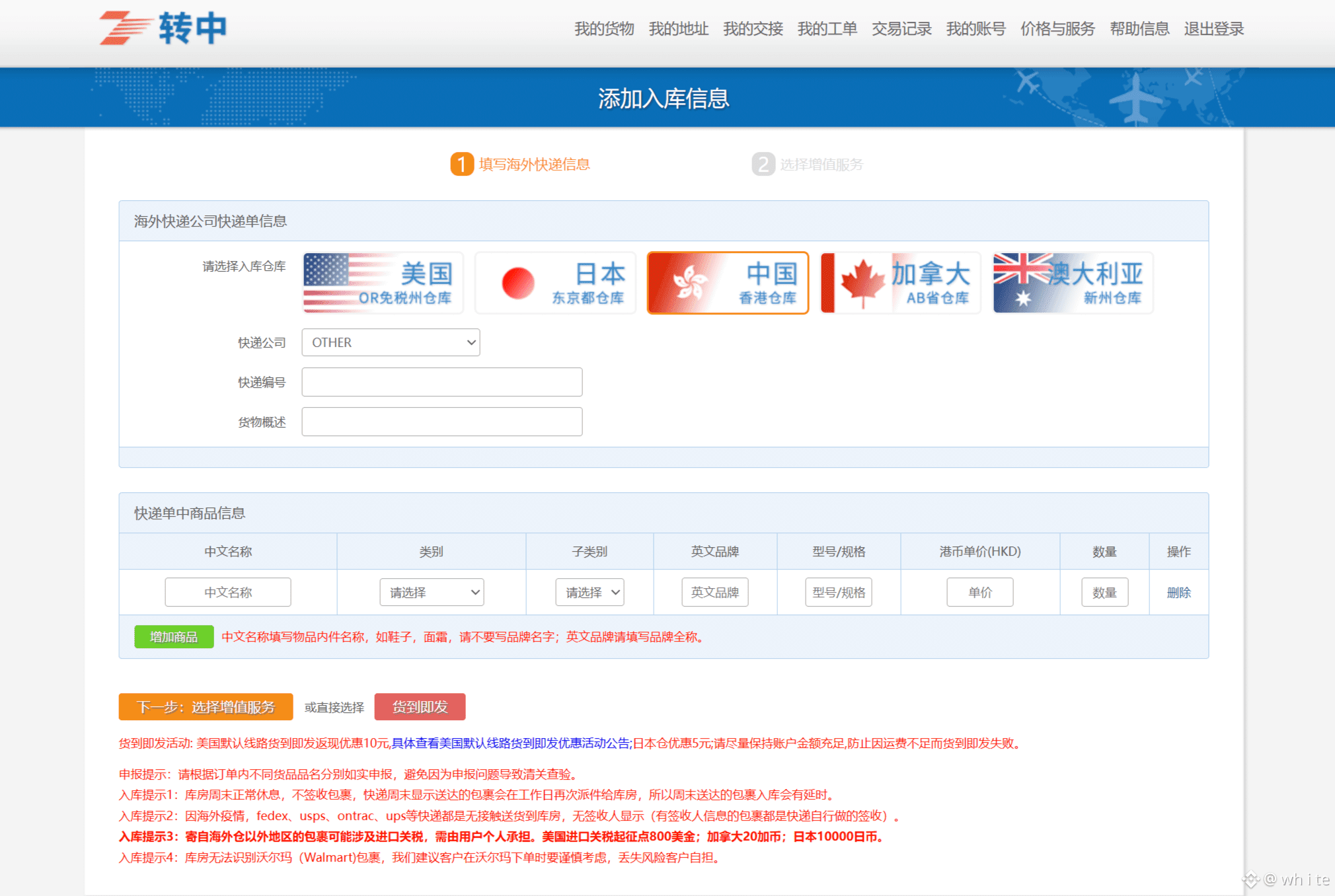Click the 快递编号 input field
1335x896 pixels.
pos(441,382)
